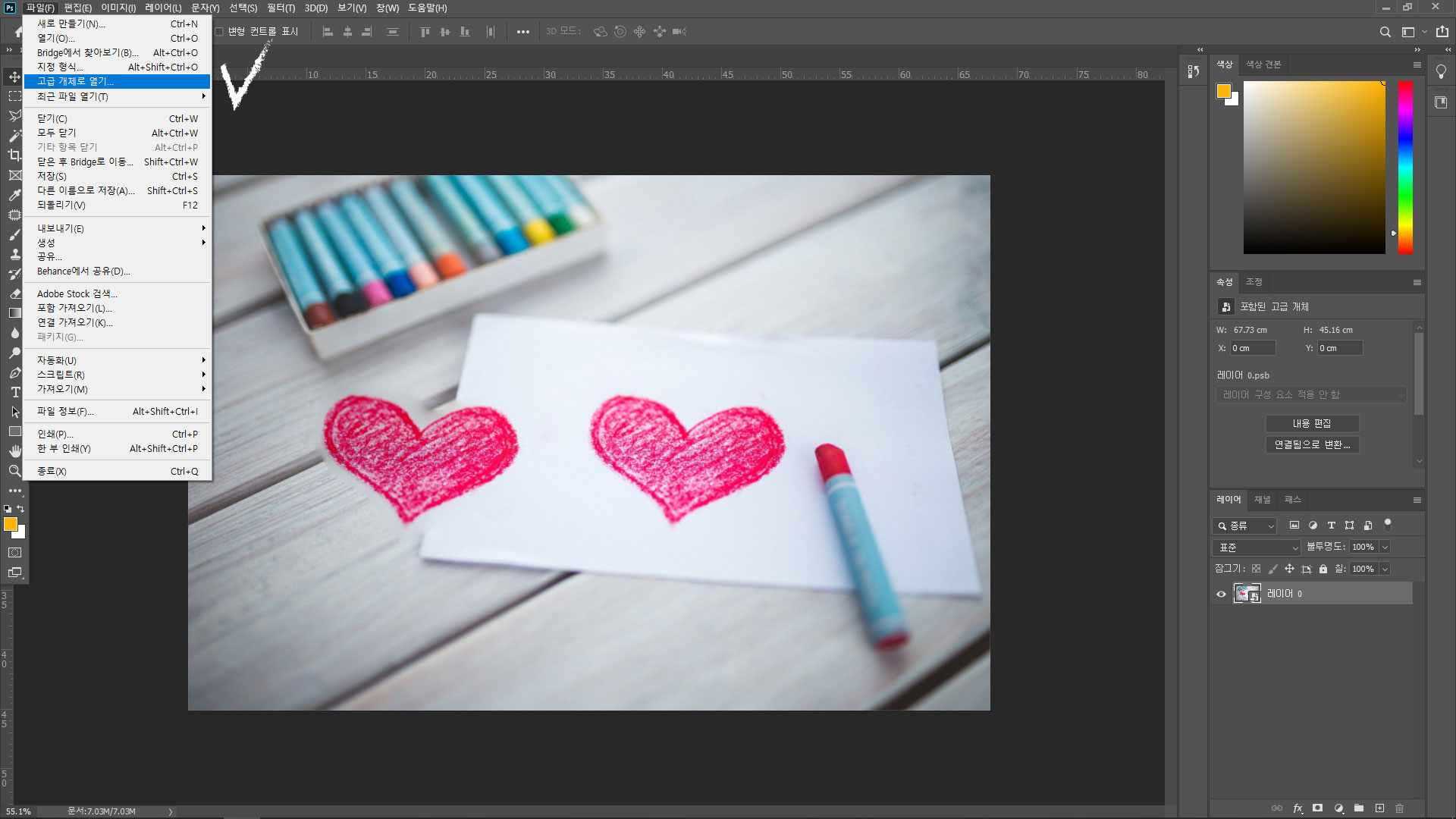Select the Brush tool

(x=14, y=234)
